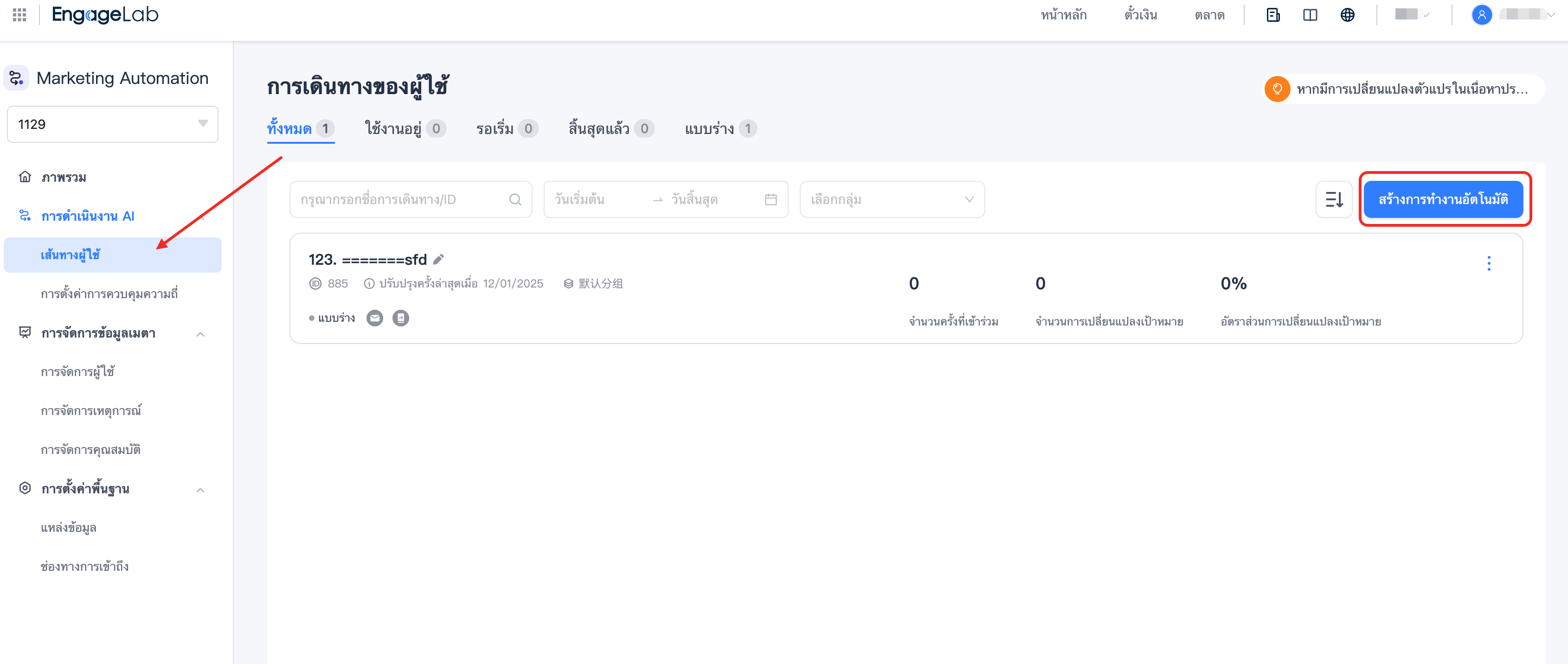Collapse the การตั้งค่าพื้นฐาน section

(x=200, y=489)
